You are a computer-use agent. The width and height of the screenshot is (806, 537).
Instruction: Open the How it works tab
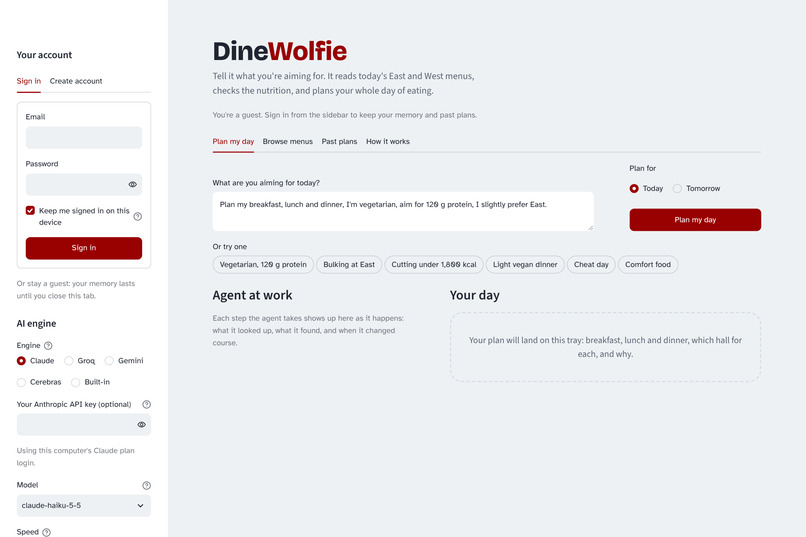388,142
